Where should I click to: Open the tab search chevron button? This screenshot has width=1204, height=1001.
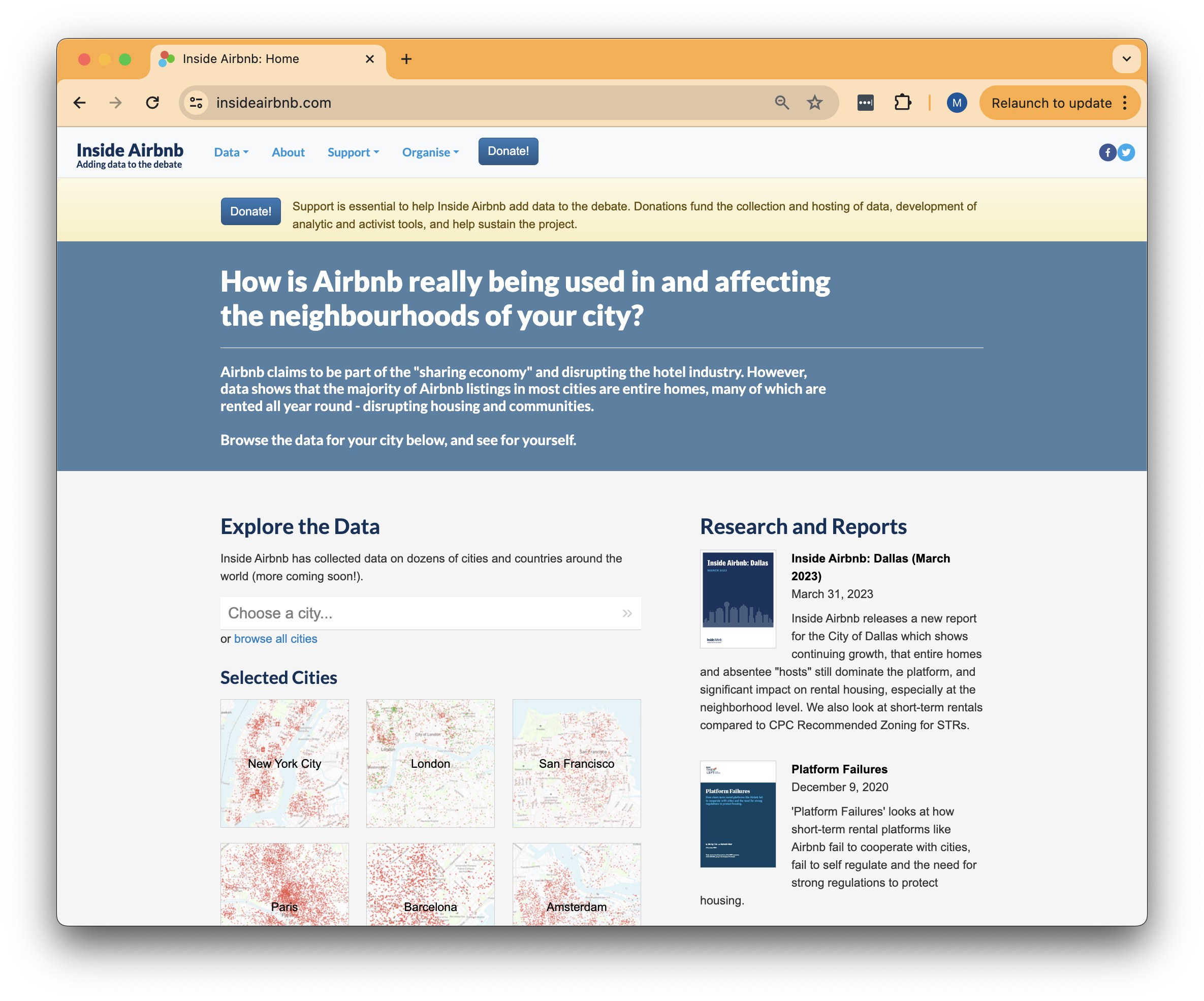point(1127,59)
